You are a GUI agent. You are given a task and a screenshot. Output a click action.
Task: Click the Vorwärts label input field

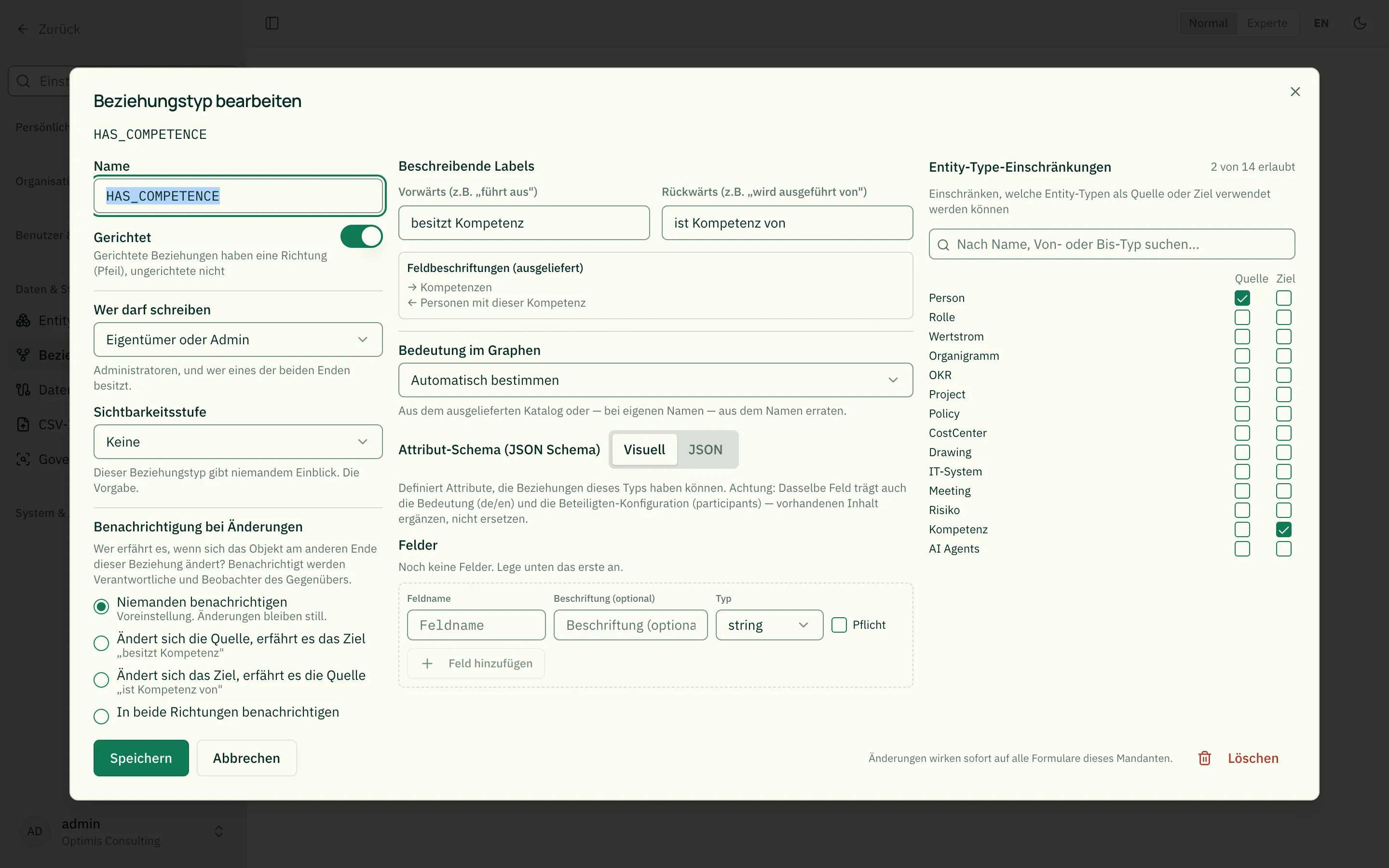coord(524,223)
